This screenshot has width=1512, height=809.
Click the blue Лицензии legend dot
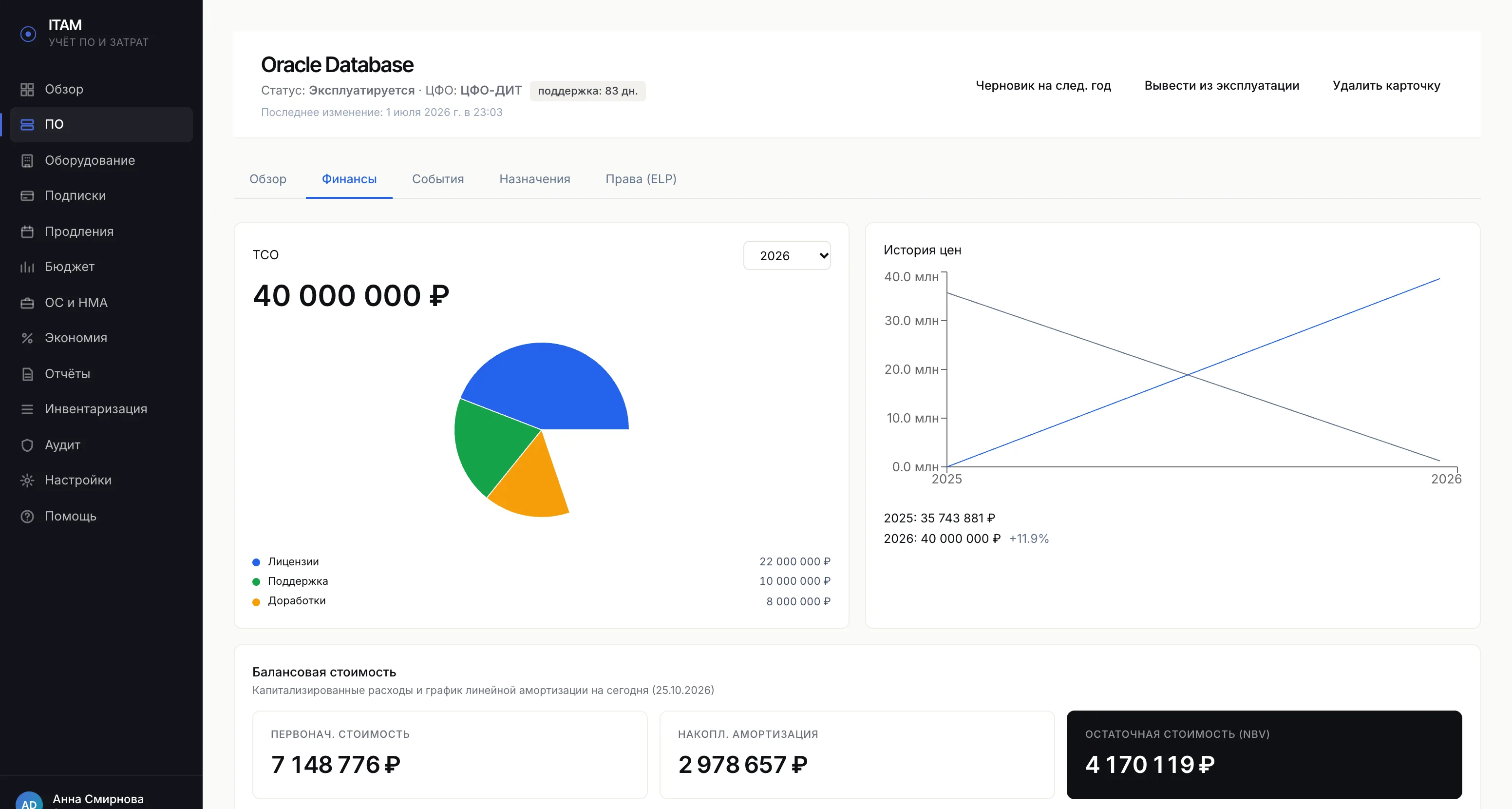pyautogui.click(x=256, y=562)
